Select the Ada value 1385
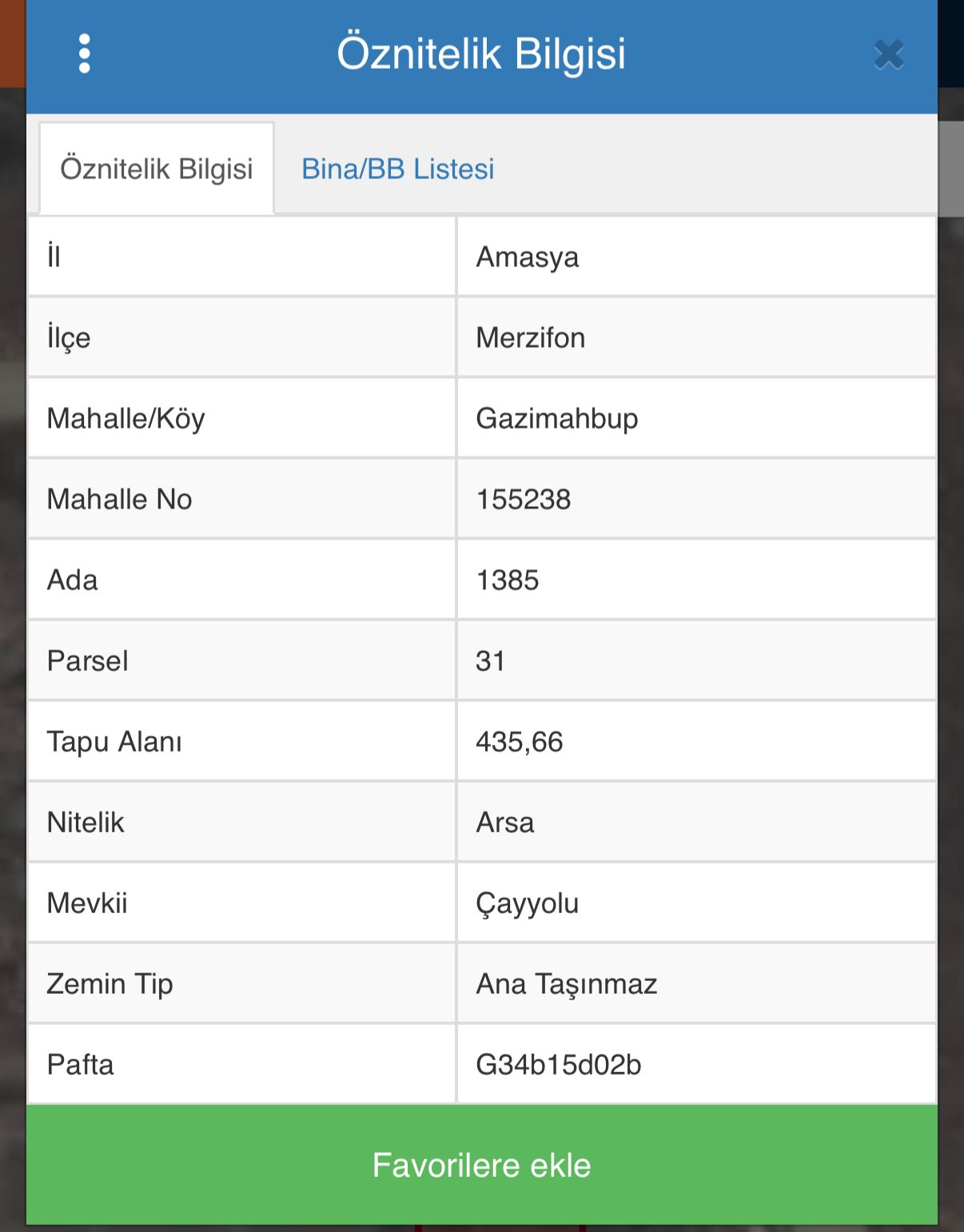 508,580
